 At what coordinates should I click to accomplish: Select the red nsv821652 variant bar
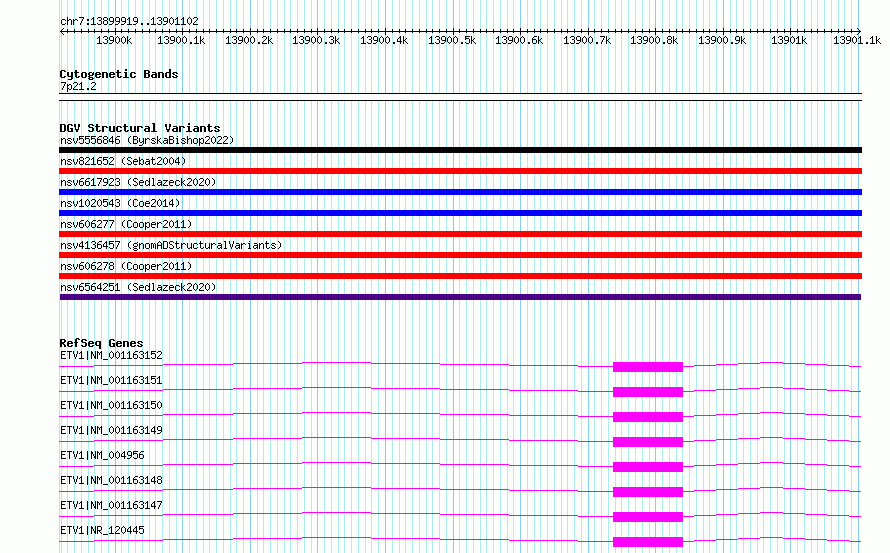coord(460,171)
